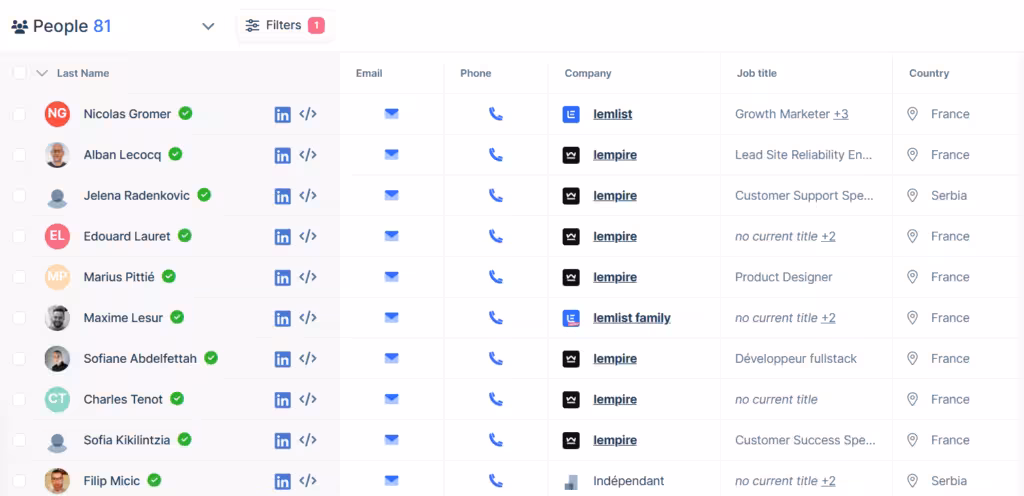
Task: Click the phone icon for Edouard Lauret
Action: 495,237
